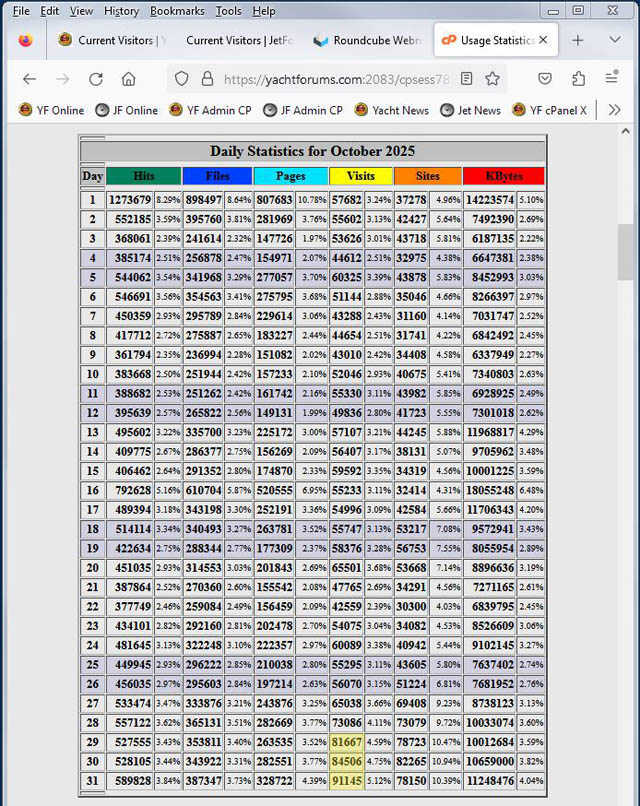Switch to the Roundcube Webmail tab
Image resolution: width=640 pixels, height=806 pixels.
pos(365,41)
